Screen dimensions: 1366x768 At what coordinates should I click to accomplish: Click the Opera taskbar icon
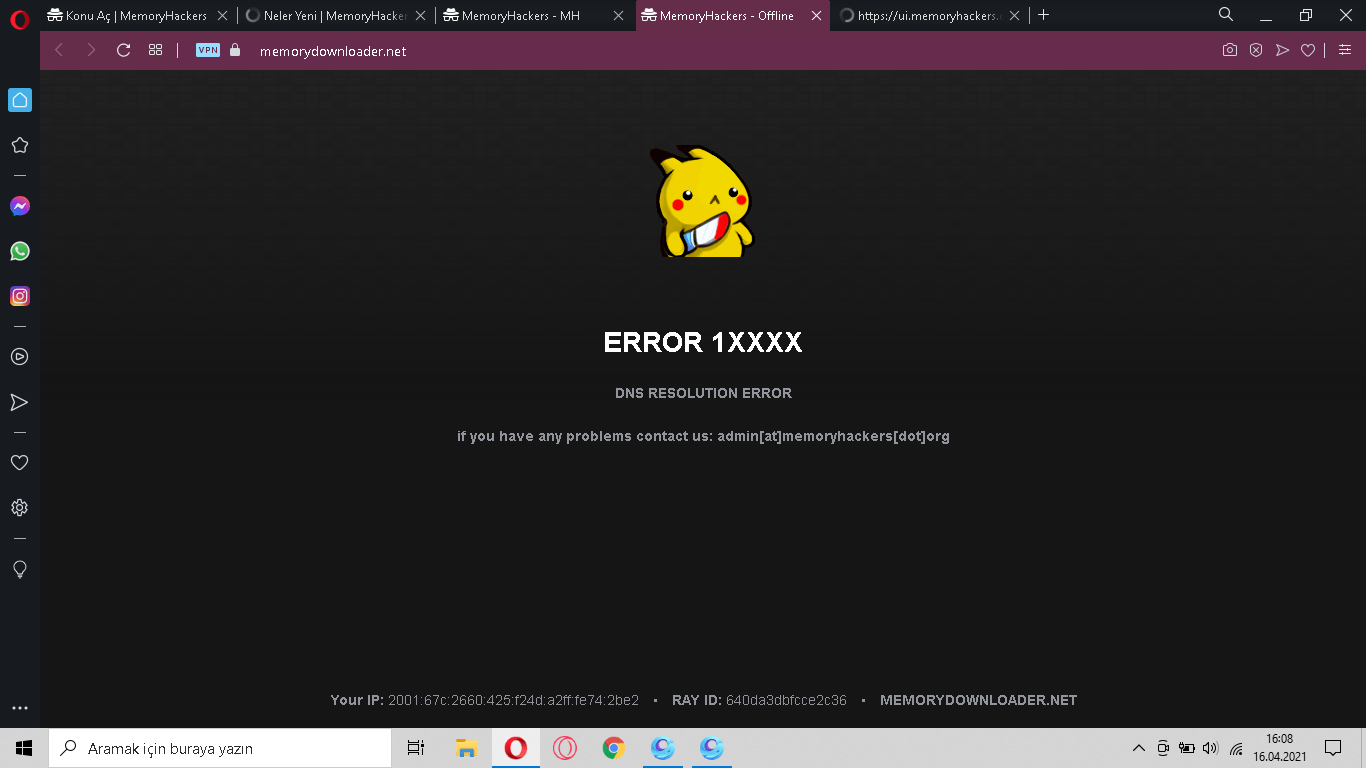coord(516,748)
